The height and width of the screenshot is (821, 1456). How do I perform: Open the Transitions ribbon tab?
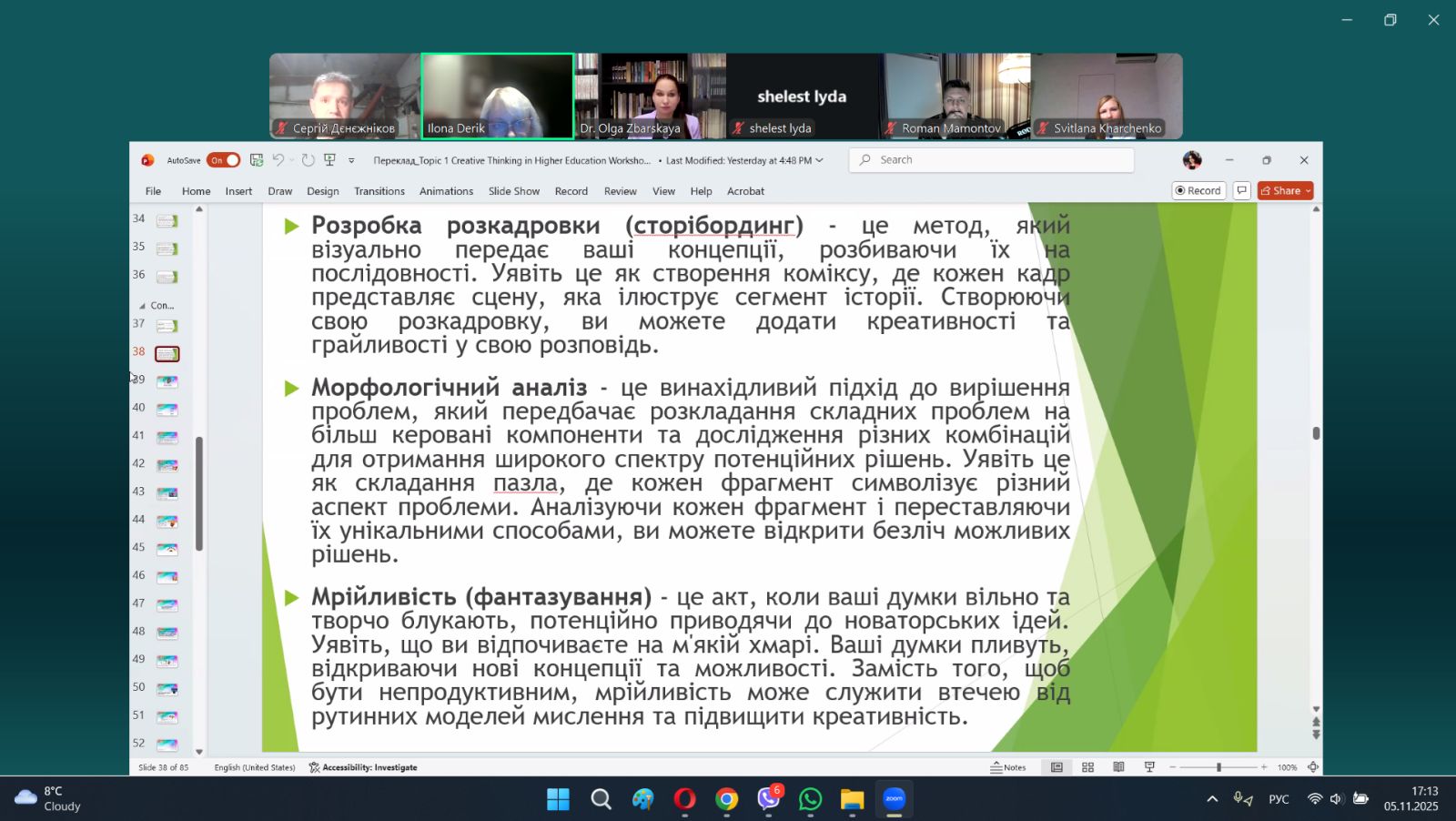pos(379,191)
